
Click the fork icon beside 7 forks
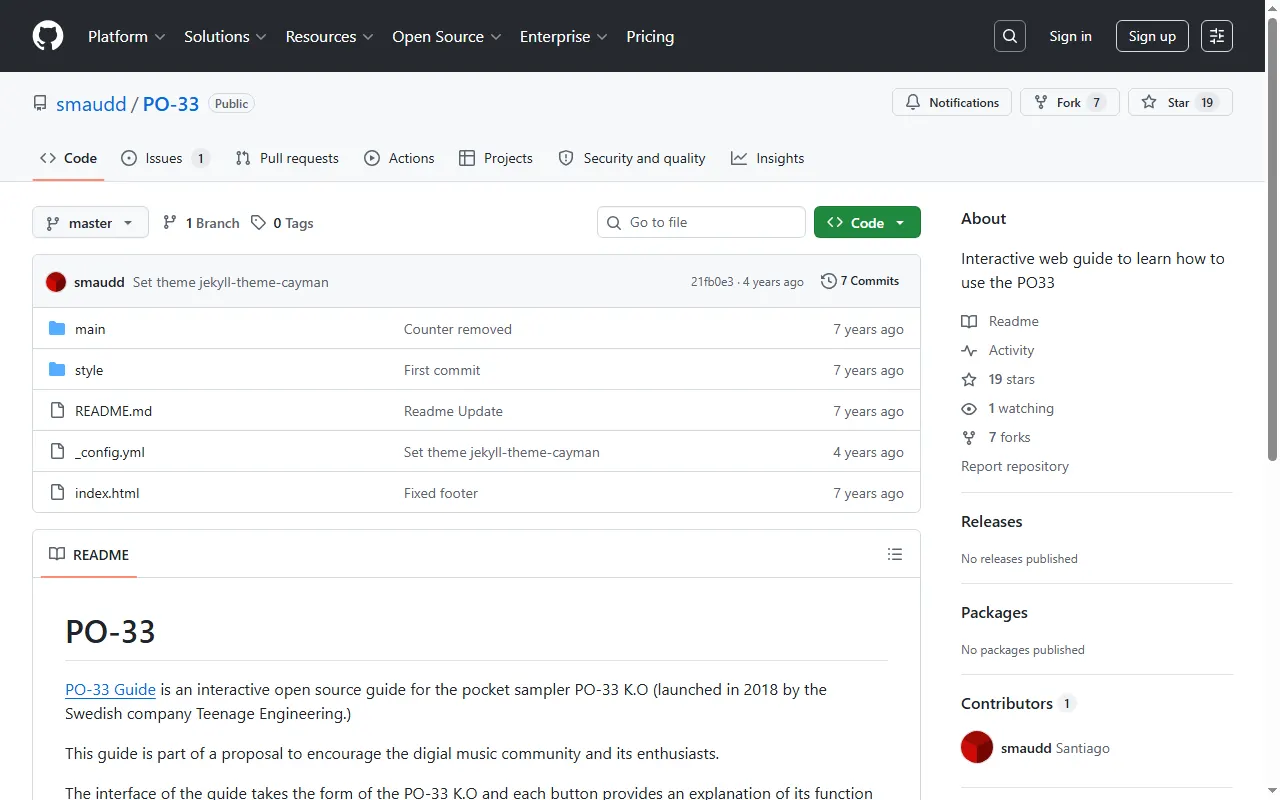pyautogui.click(x=969, y=437)
